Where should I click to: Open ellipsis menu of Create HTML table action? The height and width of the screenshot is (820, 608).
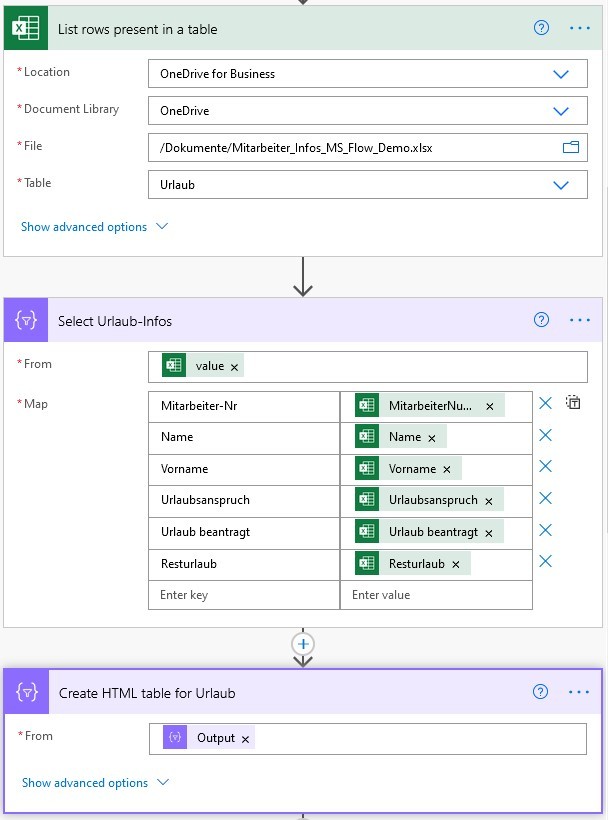tap(579, 692)
